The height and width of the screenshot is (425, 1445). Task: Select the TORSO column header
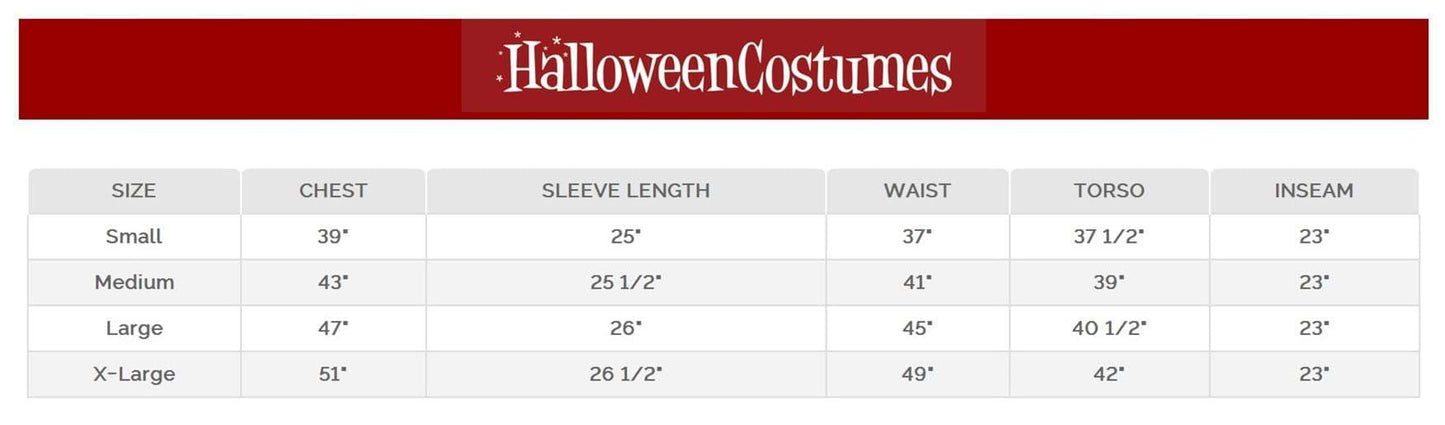(1108, 190)
